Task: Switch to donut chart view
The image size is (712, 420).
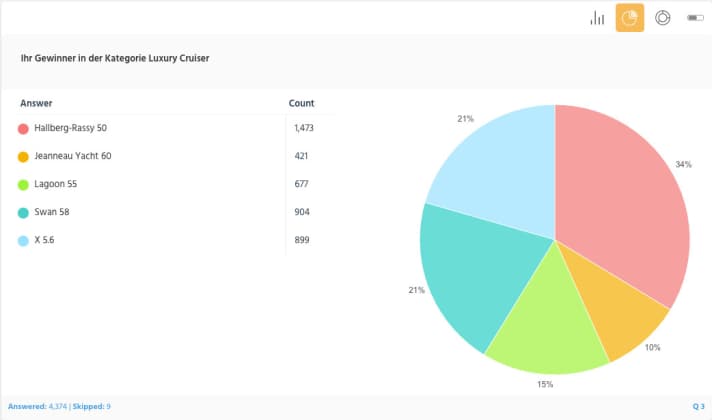Action: pos(662,18)
